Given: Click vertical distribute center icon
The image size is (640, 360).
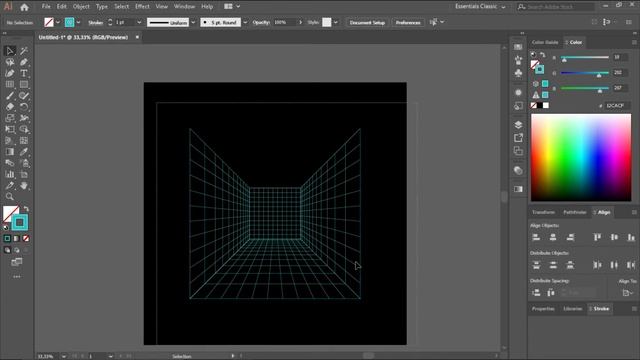Looking at the screenshot, I should tap(553, 265).
